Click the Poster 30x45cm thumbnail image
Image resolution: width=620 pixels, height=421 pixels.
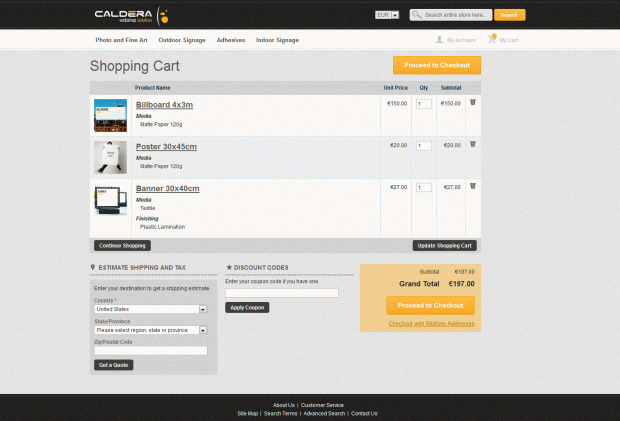click(110, 157)
